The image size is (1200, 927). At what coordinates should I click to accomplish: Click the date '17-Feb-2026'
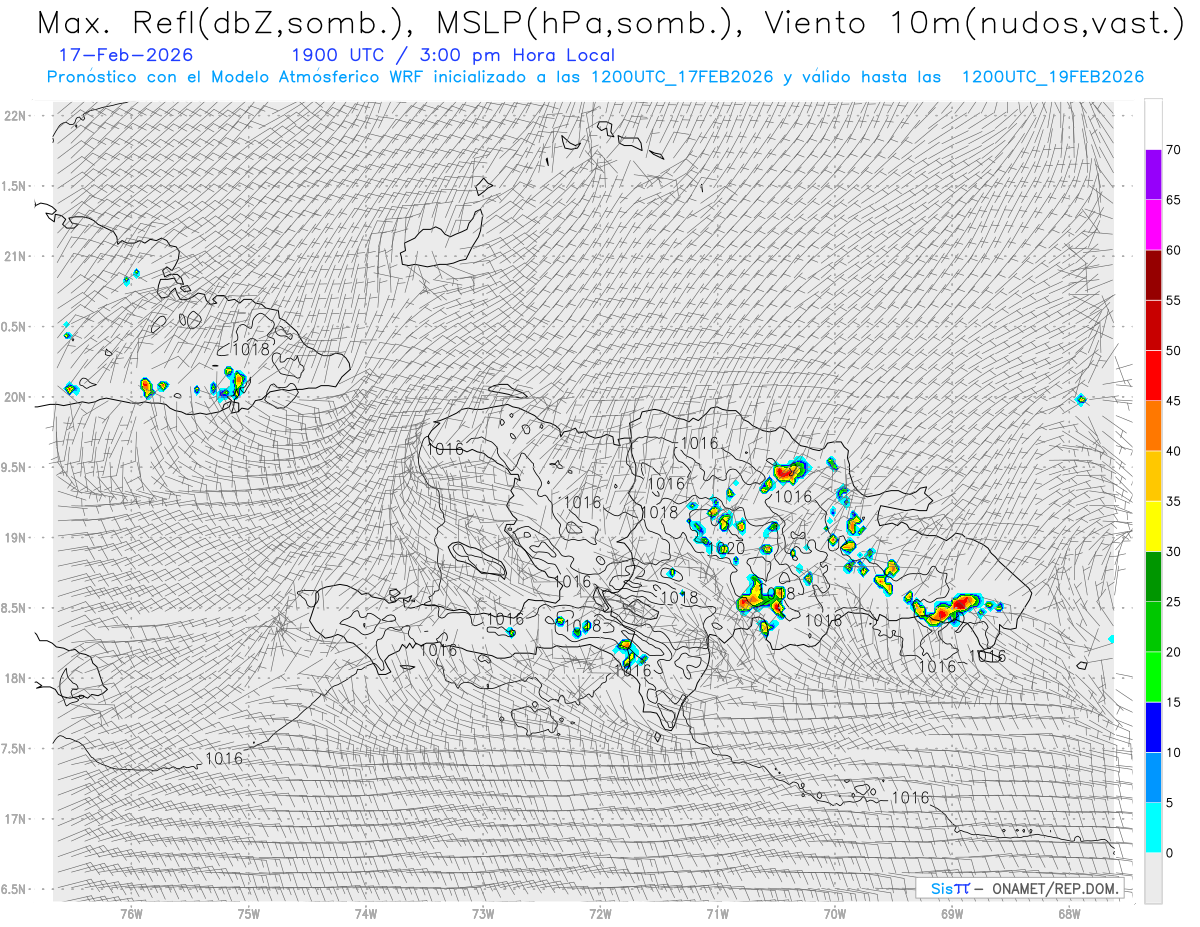(126, 55)
